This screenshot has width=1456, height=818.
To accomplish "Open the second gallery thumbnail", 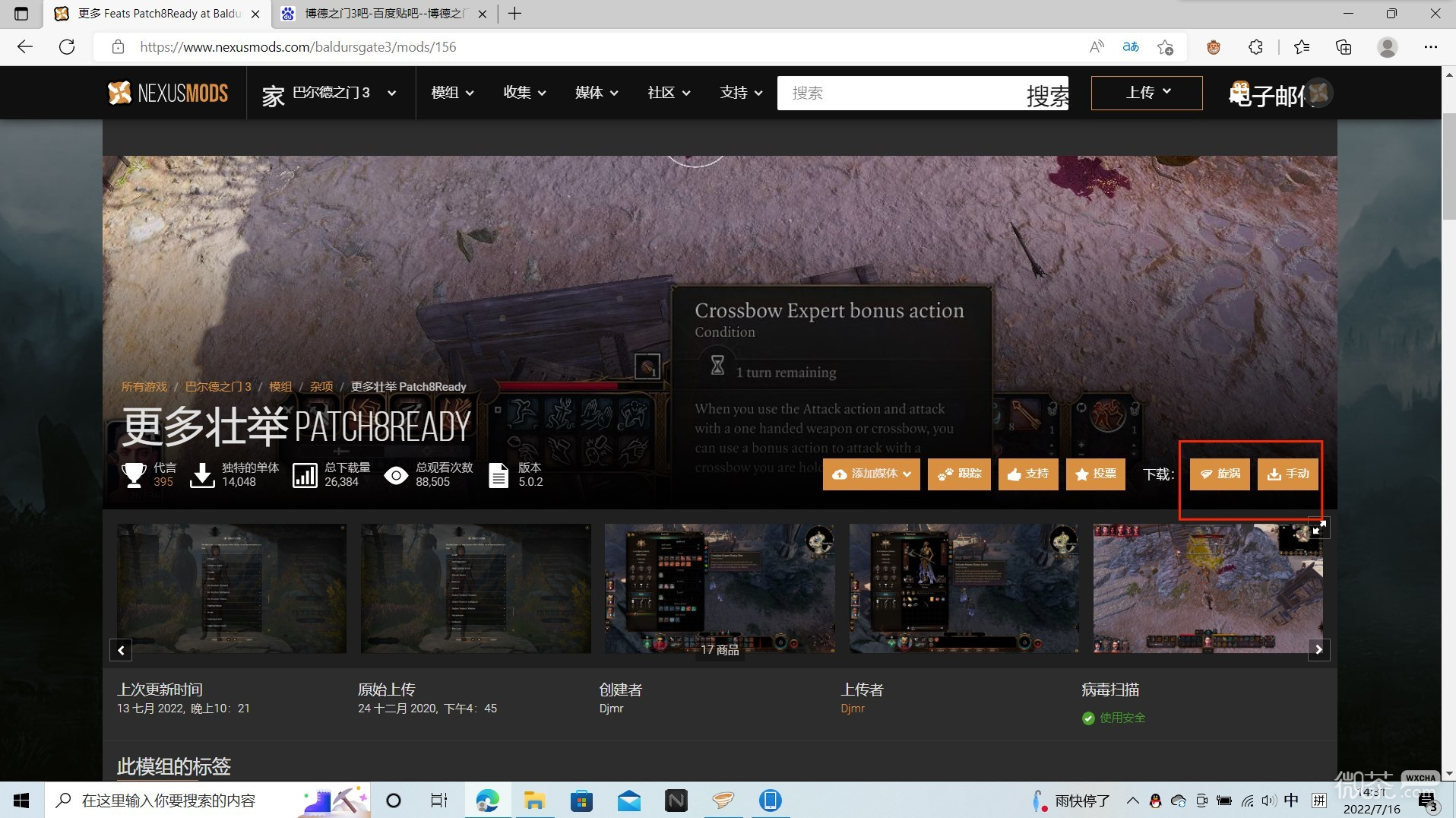I will click(476, 588).
